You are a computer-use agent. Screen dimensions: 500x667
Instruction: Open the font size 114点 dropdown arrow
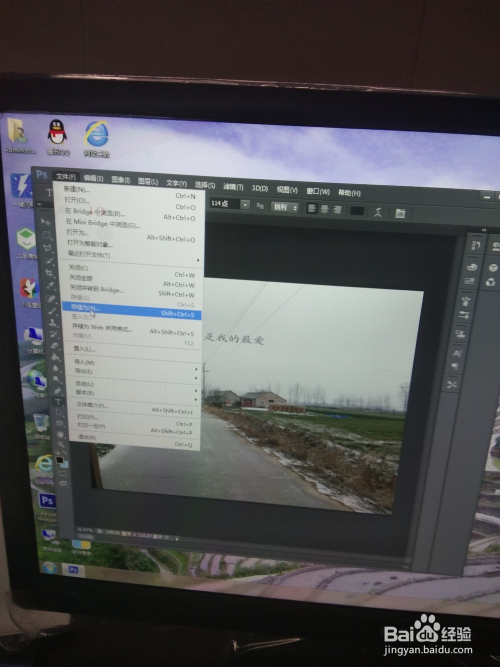(x=245, y=205)
